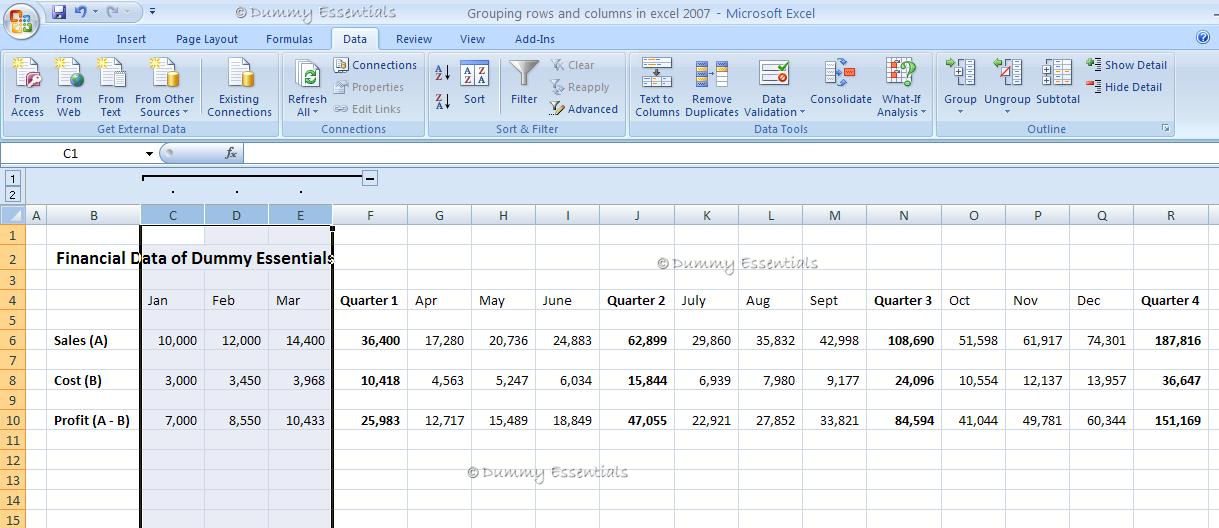
Task: Select column N header
Action: tap(904, 215)
